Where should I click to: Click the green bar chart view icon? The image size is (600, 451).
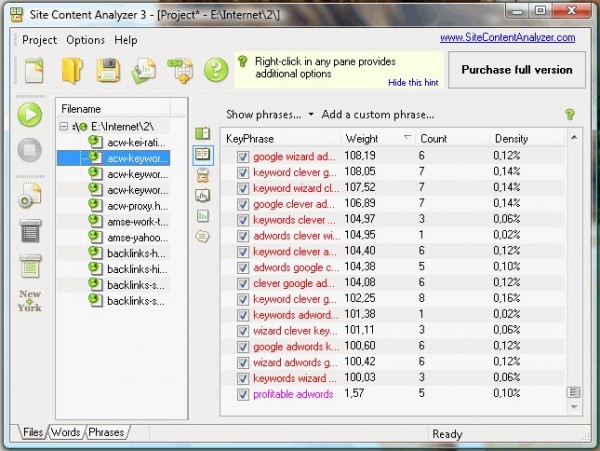(202, 216)
